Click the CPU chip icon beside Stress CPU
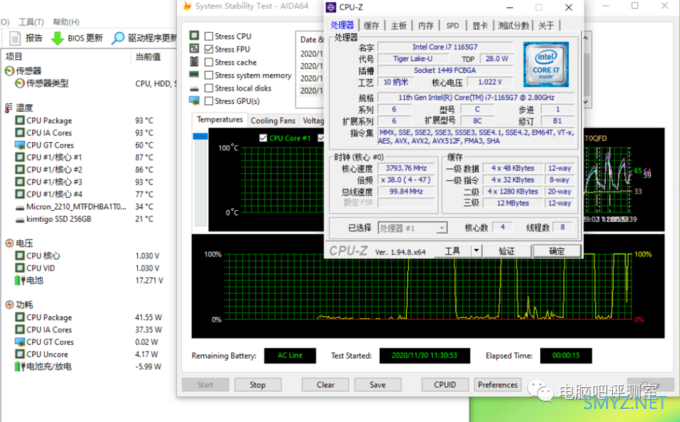Image resolution: width=680 pixels, height=422 pixels. coord(194,35)
